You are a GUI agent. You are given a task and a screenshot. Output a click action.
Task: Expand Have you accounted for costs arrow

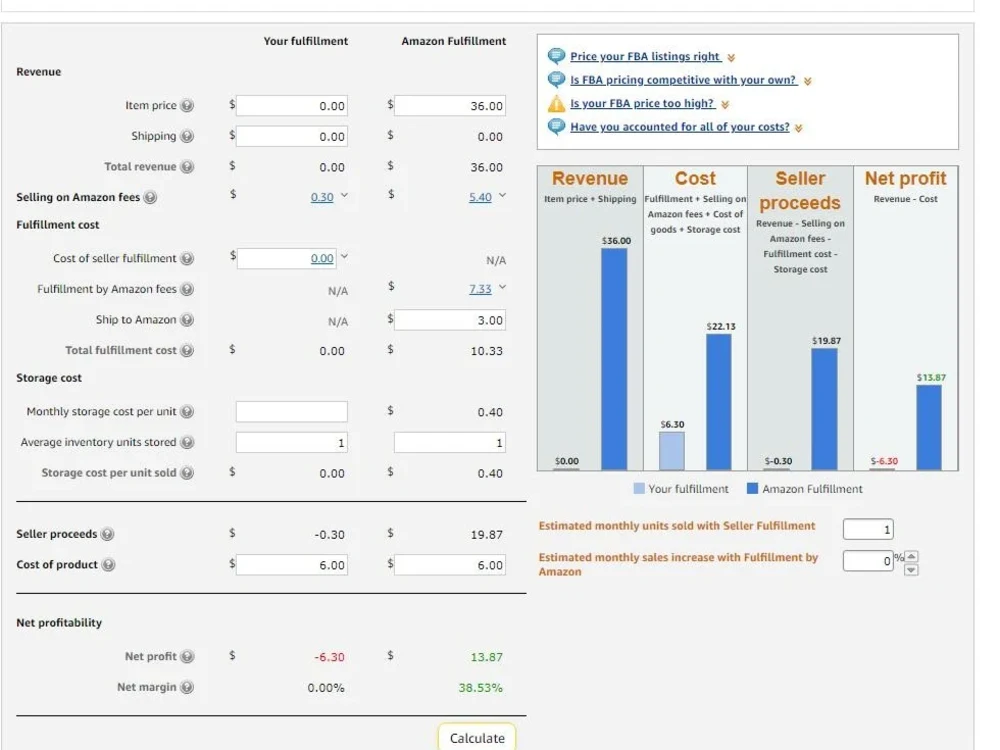tap(798, 129)
